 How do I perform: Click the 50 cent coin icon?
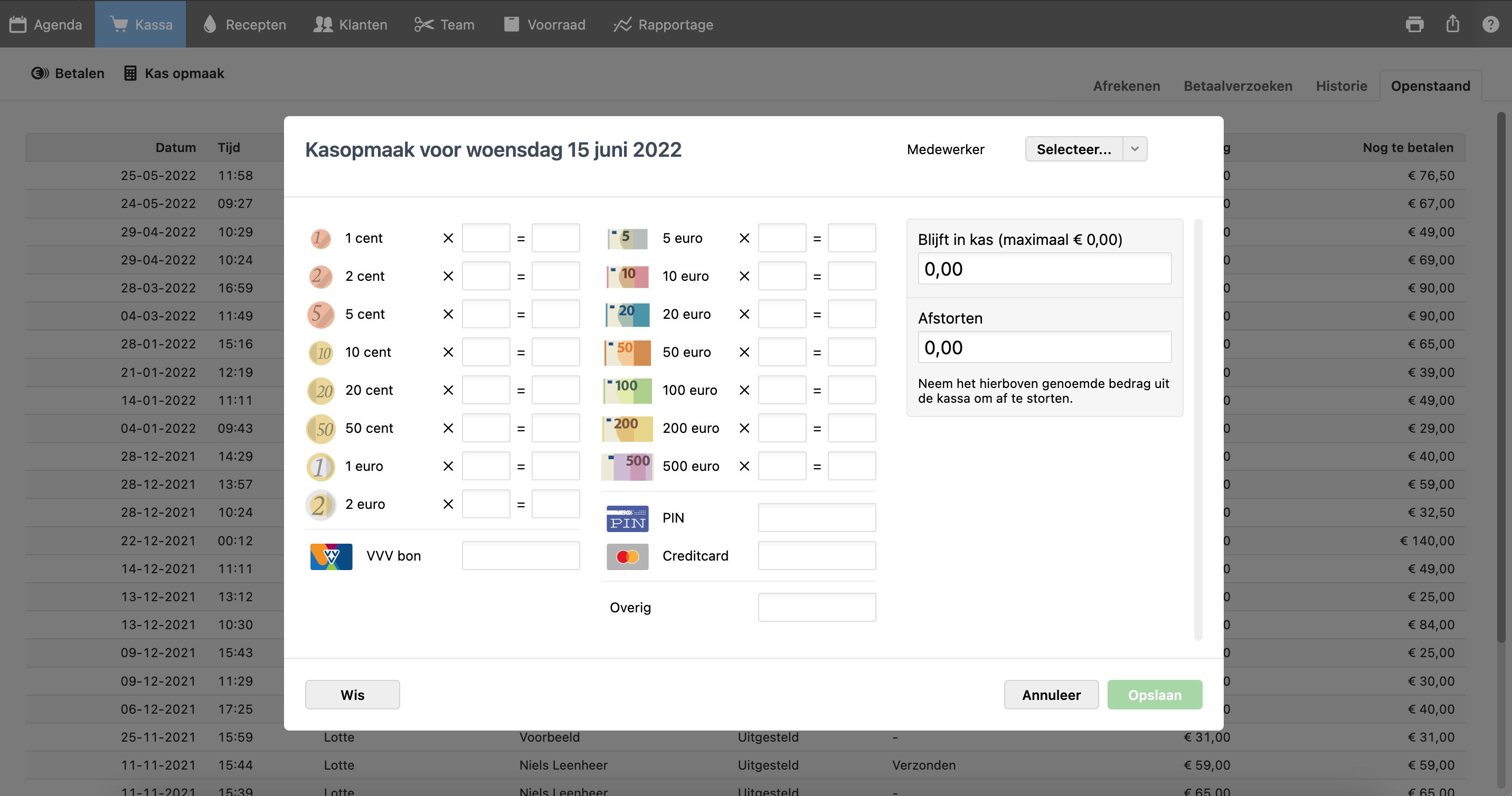320,429
